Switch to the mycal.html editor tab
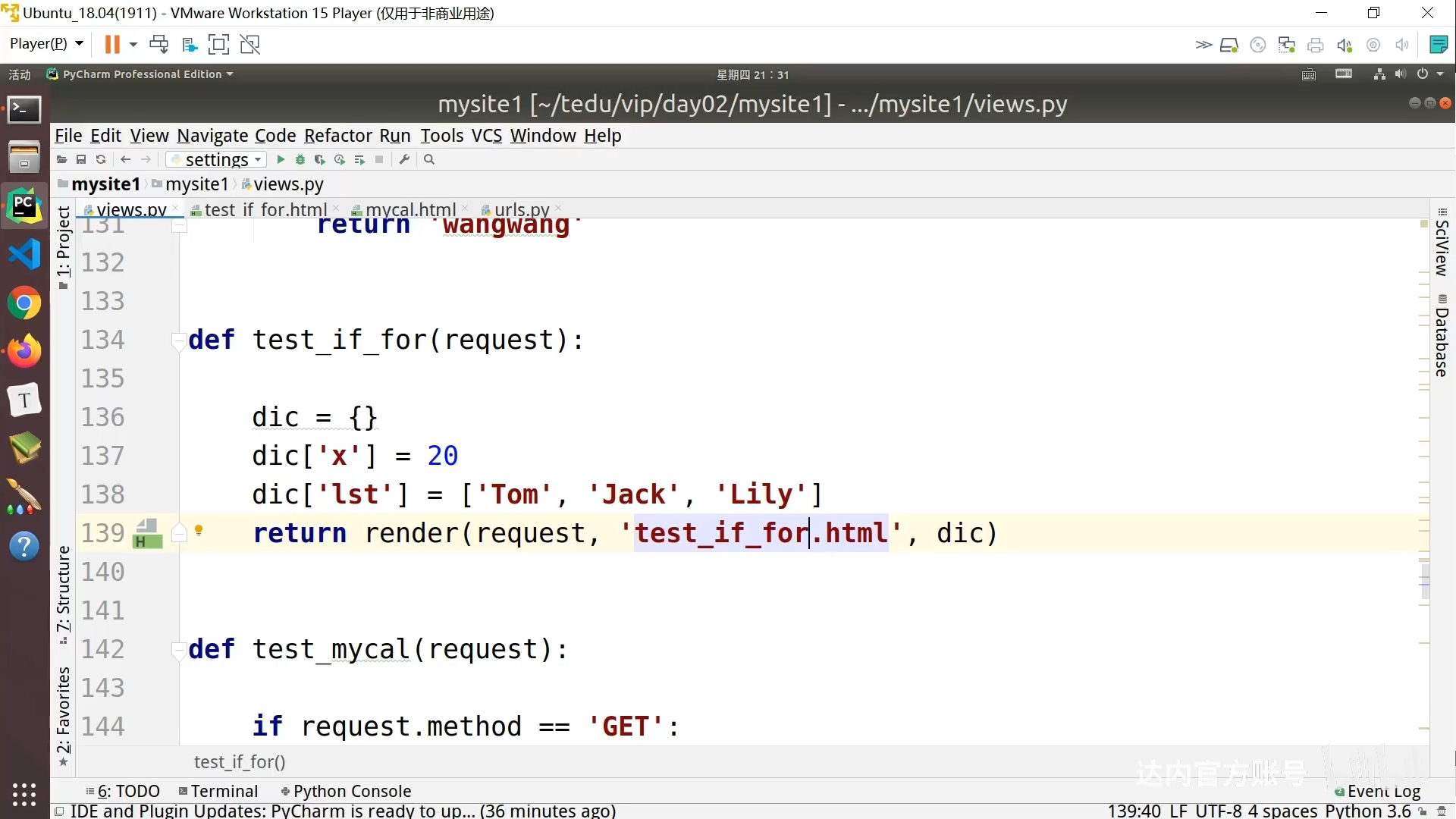 [x=410, y=210]
